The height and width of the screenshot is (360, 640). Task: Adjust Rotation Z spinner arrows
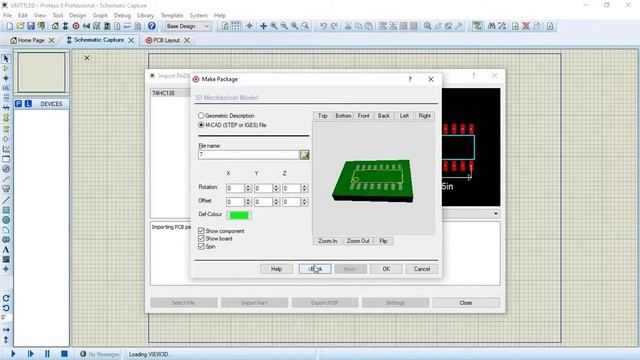[304, 188]
